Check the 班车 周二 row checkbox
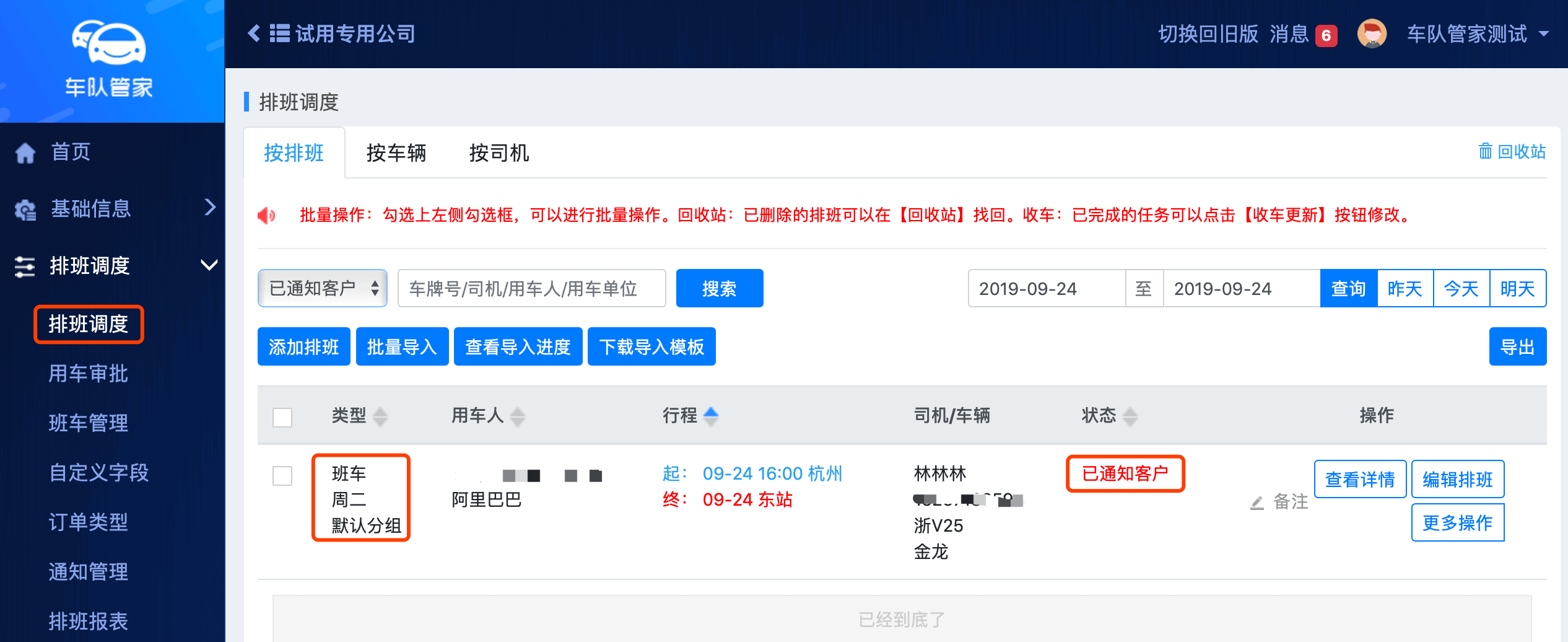The width and height of the screenshot is (1568, 642). pyautogui.click(x=282, y=476)
